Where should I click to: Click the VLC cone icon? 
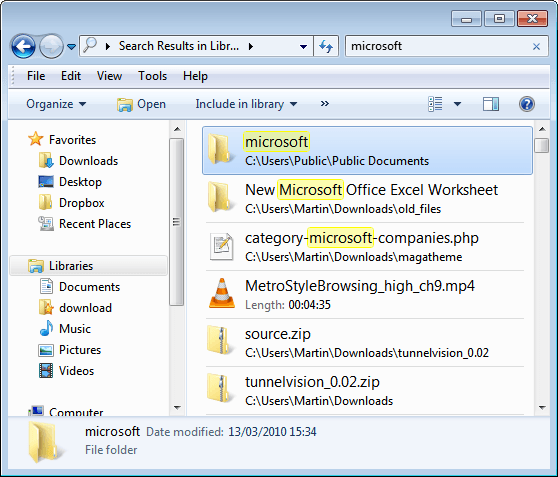222,293
